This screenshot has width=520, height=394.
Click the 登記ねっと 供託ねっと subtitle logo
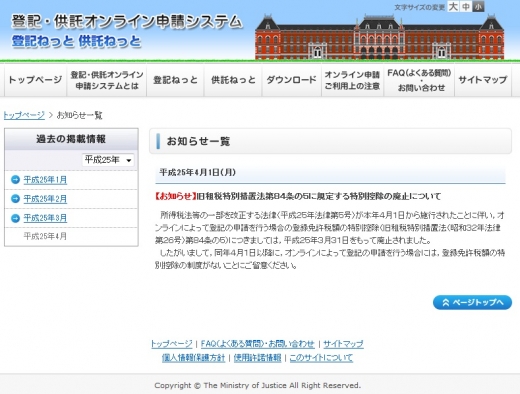pyautogui.click(x=76, y=41)
